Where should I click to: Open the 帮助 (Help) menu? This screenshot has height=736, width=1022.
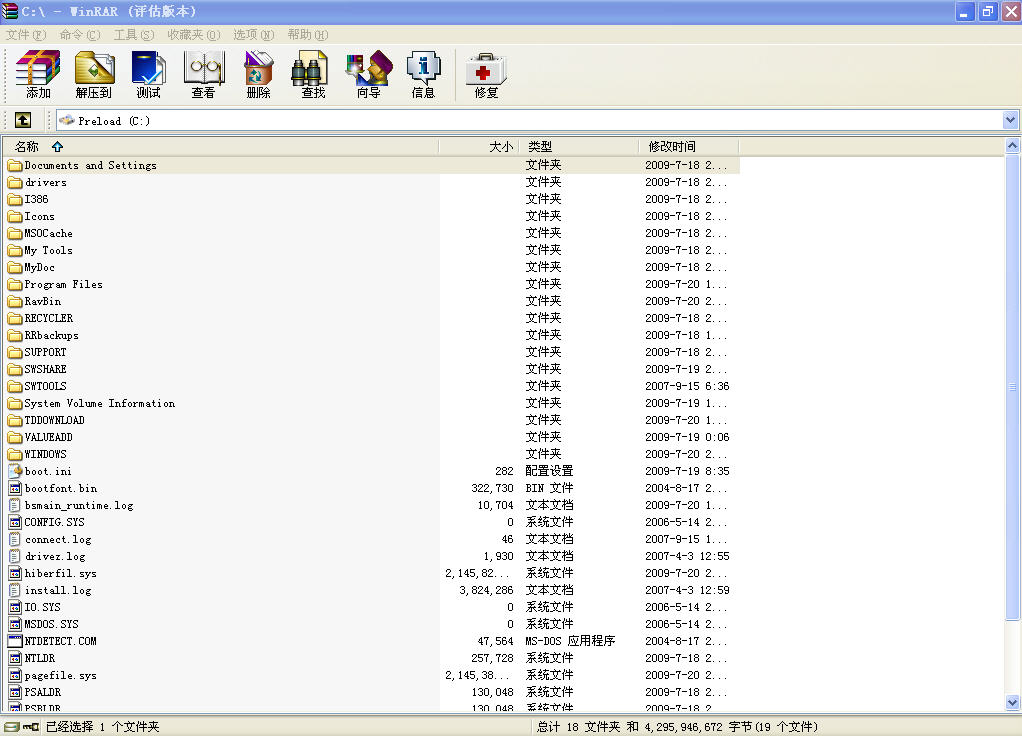308,35
